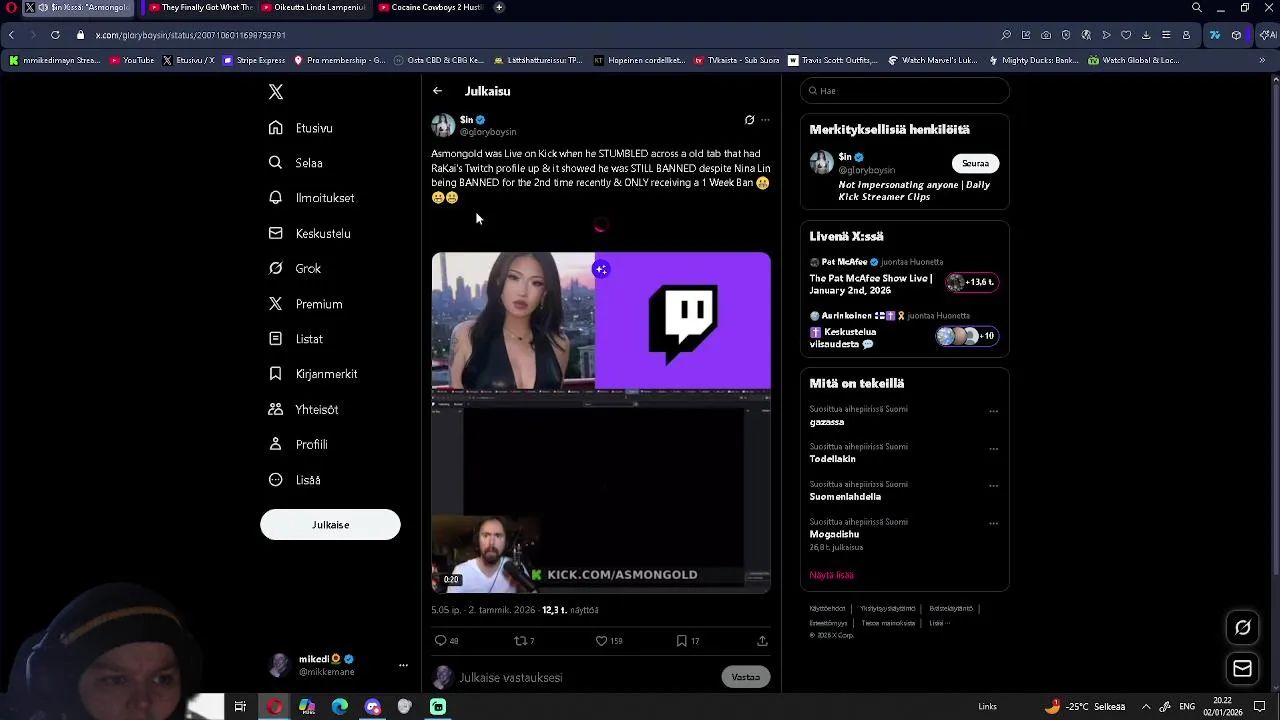Switch to Oikeutta Linda Lampenius tab
The width and height of the screenshot is (1280, 720).
[315, 7]
